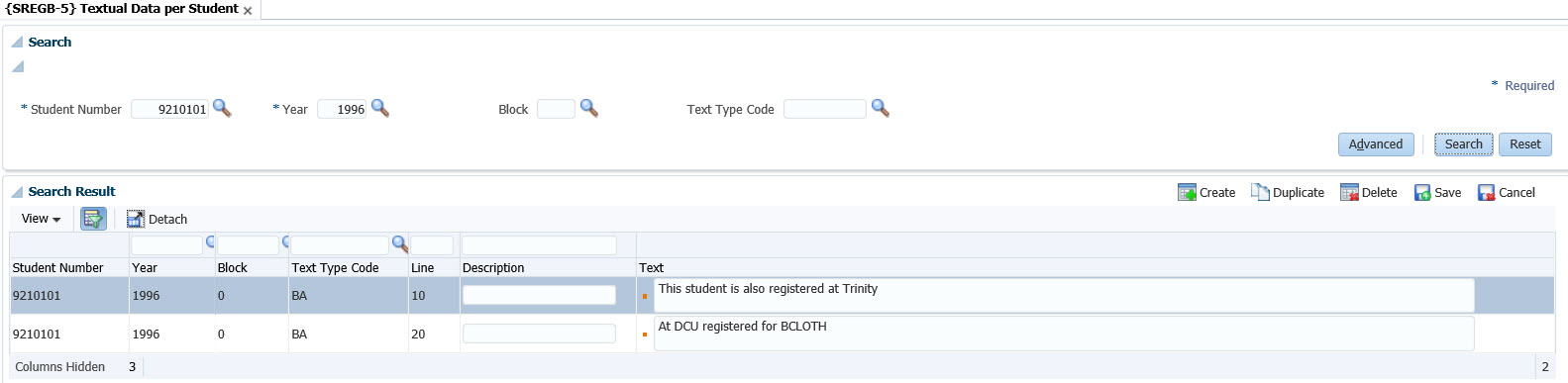Image resolution: width=1568 pixels, height=383 pixels.
Task: Collapse the Search panel
Action: click(17, 42)
